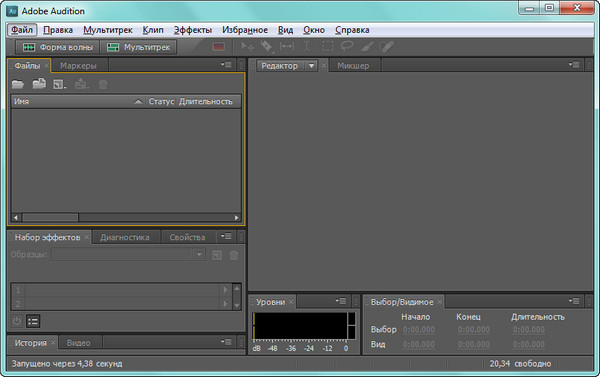Viewport: 600px width, 377px height.
Task: Open the Вид menu
Action: coord(285,30)
